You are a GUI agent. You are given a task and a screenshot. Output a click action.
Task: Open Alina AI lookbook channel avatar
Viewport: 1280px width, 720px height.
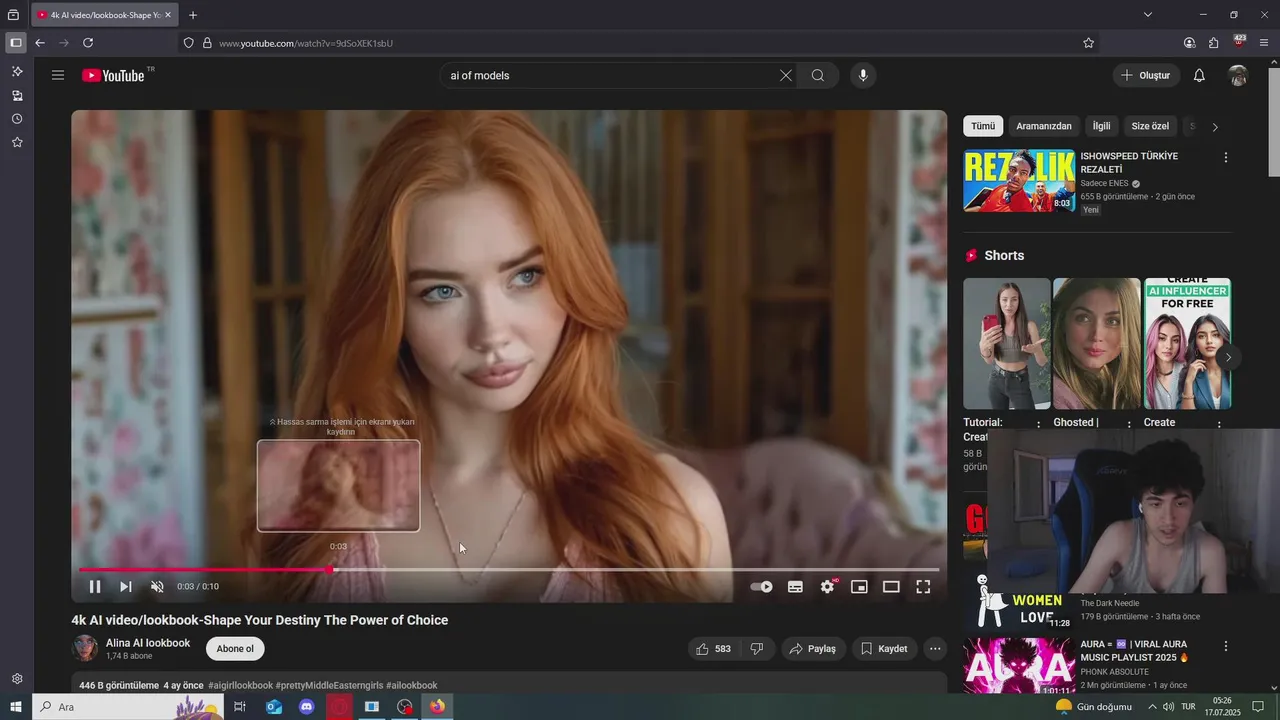tap(85, 648)
